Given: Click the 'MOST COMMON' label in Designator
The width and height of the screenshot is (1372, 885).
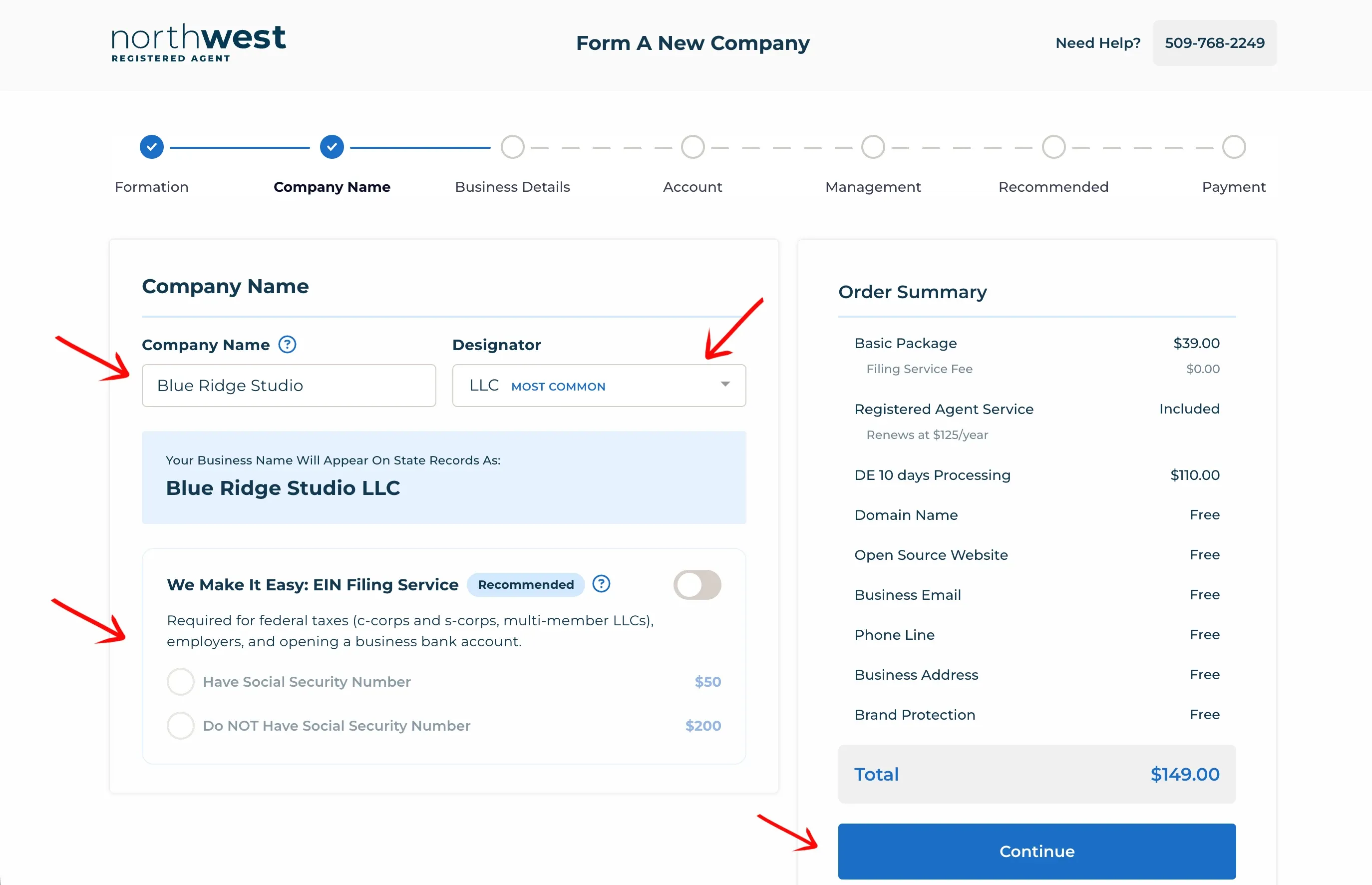Looking at the screenshot, I should click(x=559, y=387).
